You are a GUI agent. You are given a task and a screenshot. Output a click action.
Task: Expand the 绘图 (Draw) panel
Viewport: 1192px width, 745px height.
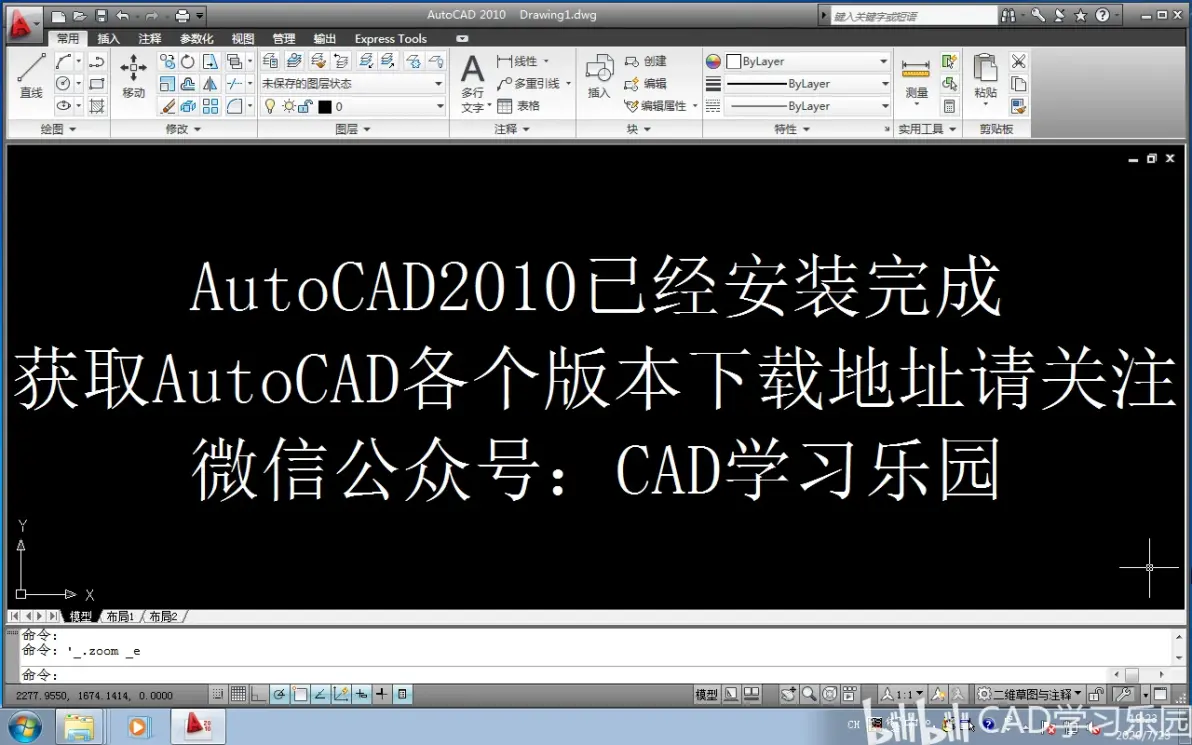point(59,129)
